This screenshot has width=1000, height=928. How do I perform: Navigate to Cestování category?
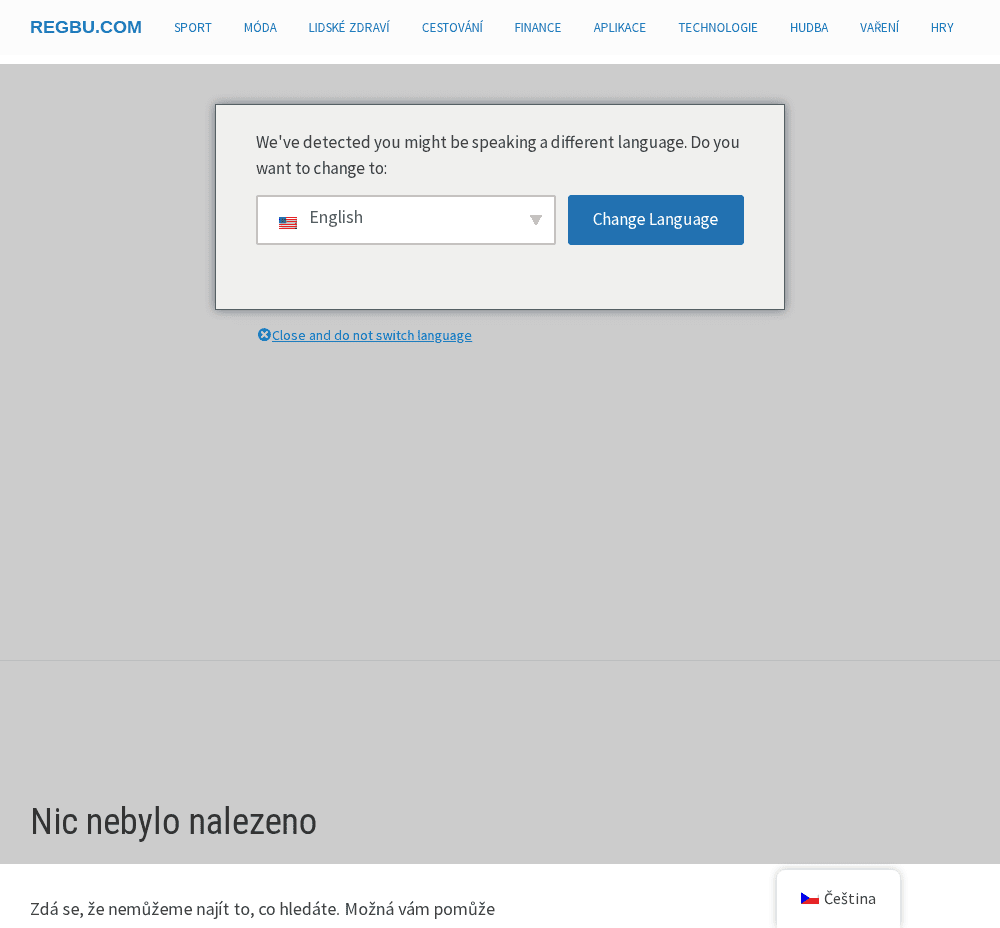point(452,28)
